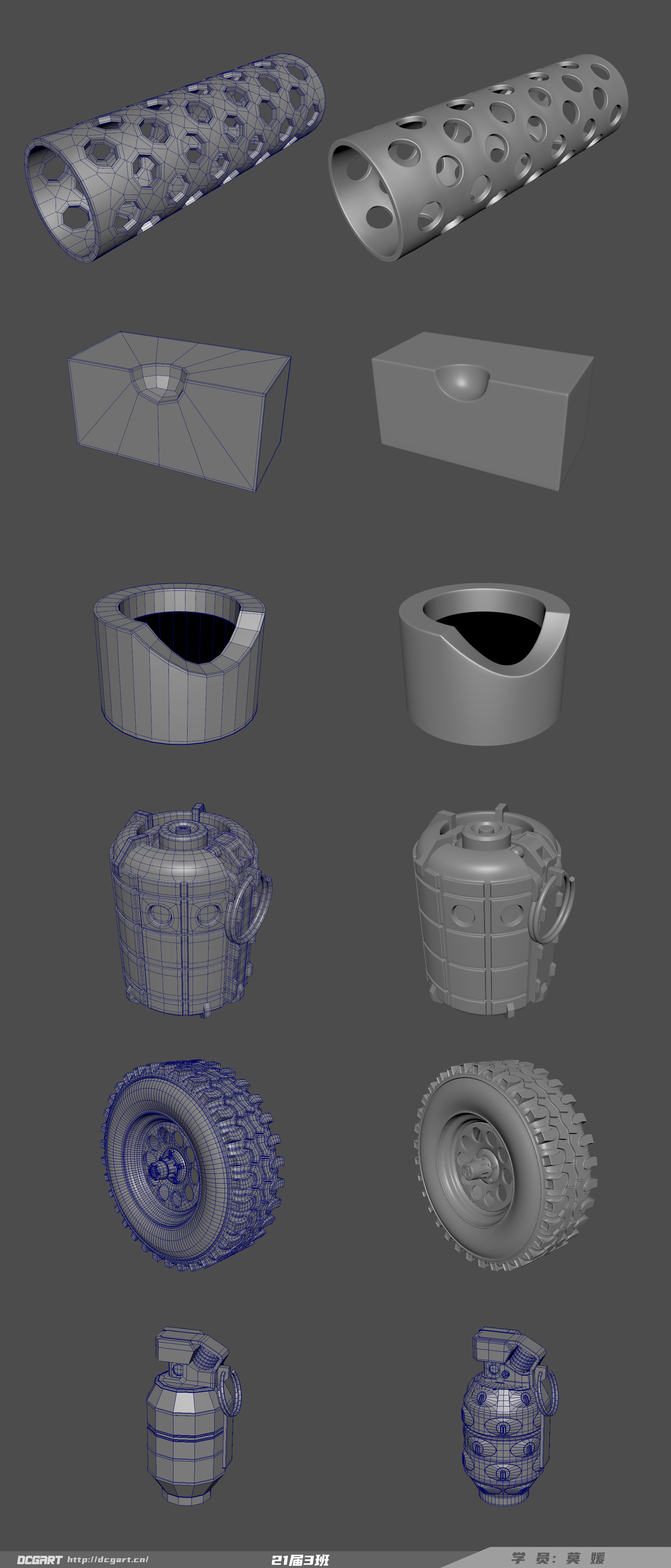Choose the low-poly faceted grenade model
This screenshot has width=671, height=1568.
click(x=194, y=1416)
